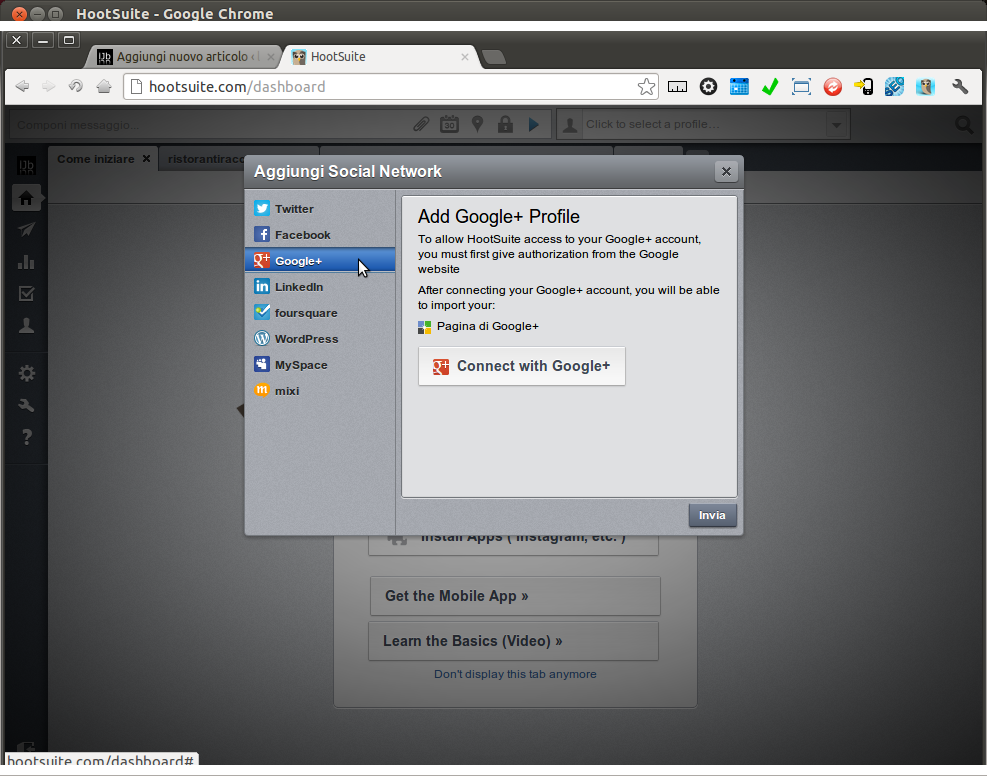Open HootSuite search magnifier icon
Screen dimensions: 987x776
coord(964,125)
